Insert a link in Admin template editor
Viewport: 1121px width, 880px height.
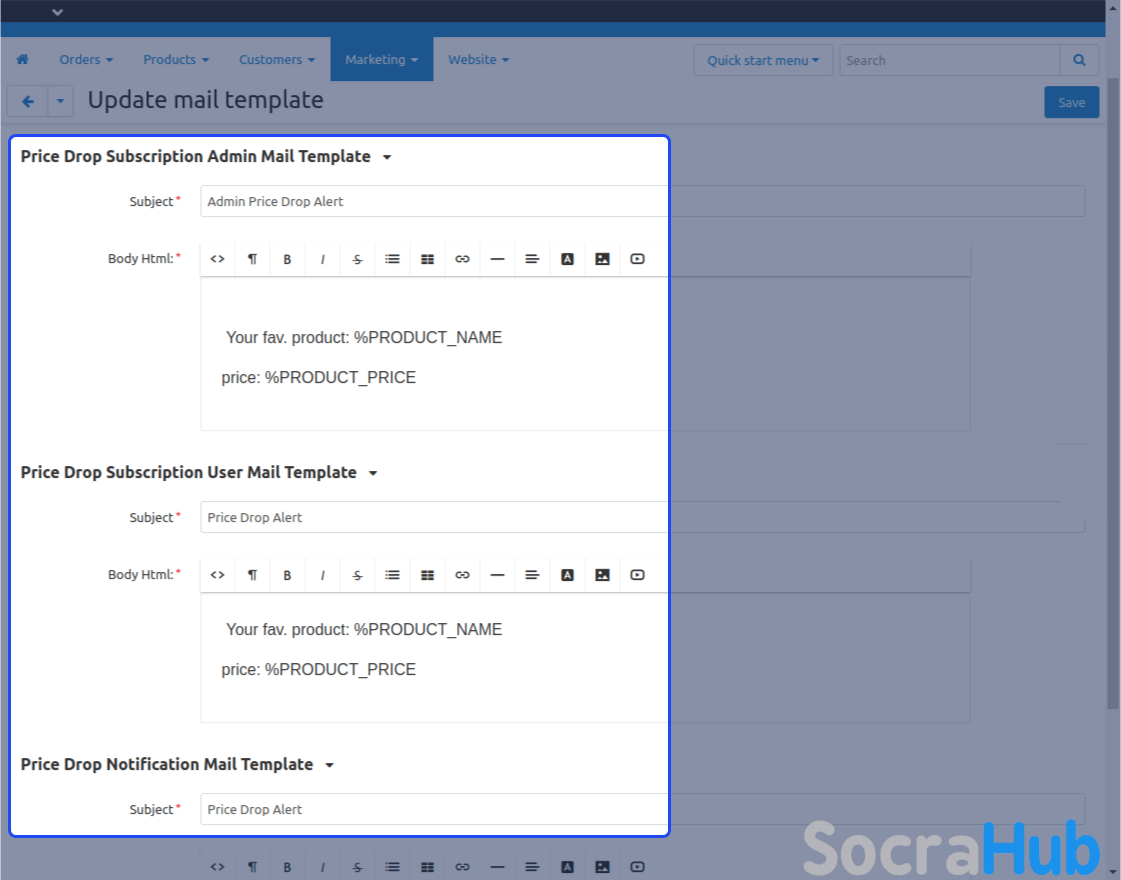click(x=462, y=259)
